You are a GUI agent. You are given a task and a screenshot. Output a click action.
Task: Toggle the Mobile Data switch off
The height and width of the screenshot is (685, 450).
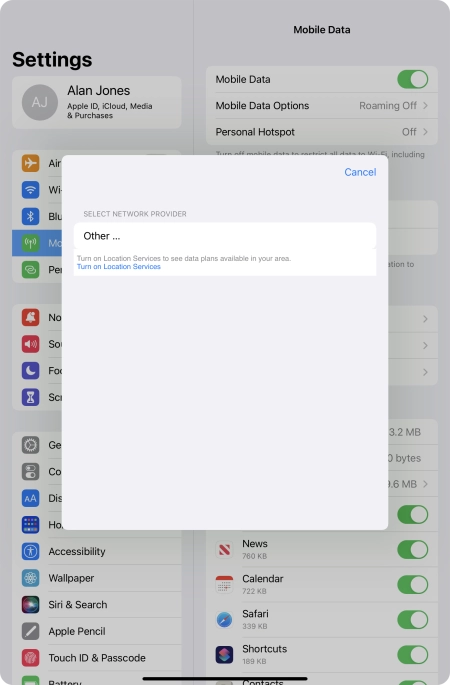[x=412, y=80]
